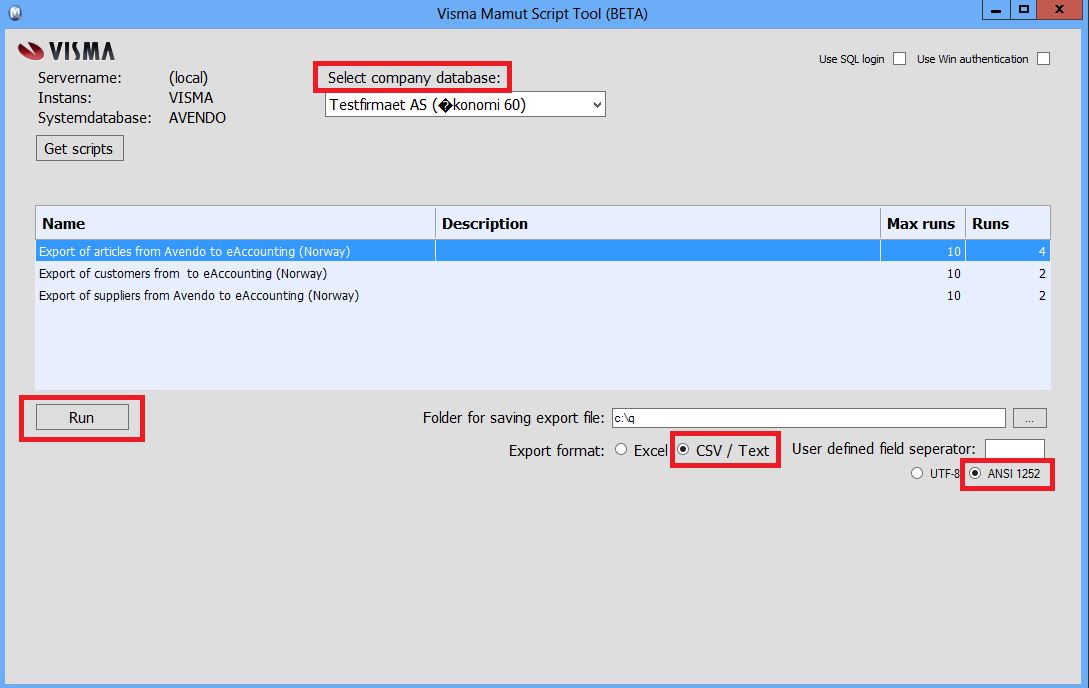Minimize the Script Tool window

point(996,10)
